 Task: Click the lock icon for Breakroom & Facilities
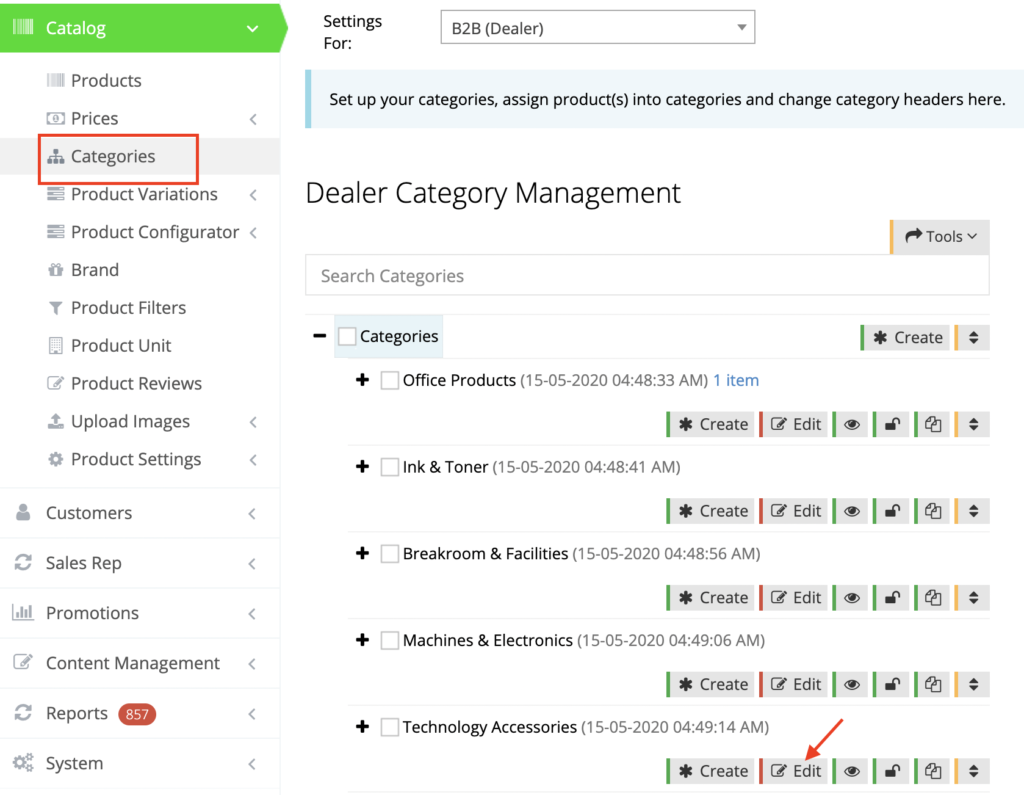891,598
